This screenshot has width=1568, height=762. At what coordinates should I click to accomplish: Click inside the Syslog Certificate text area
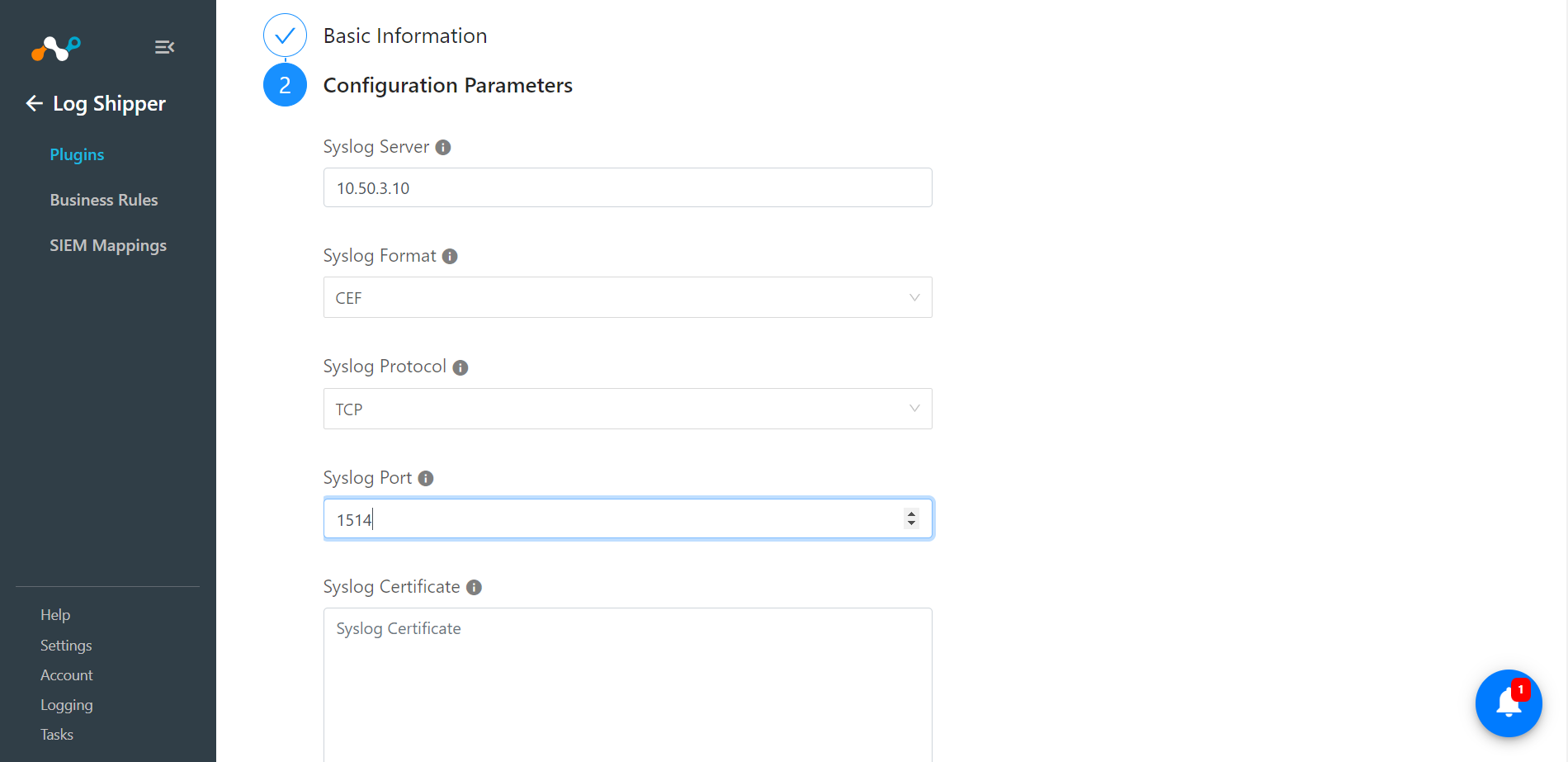click(628, 684)
